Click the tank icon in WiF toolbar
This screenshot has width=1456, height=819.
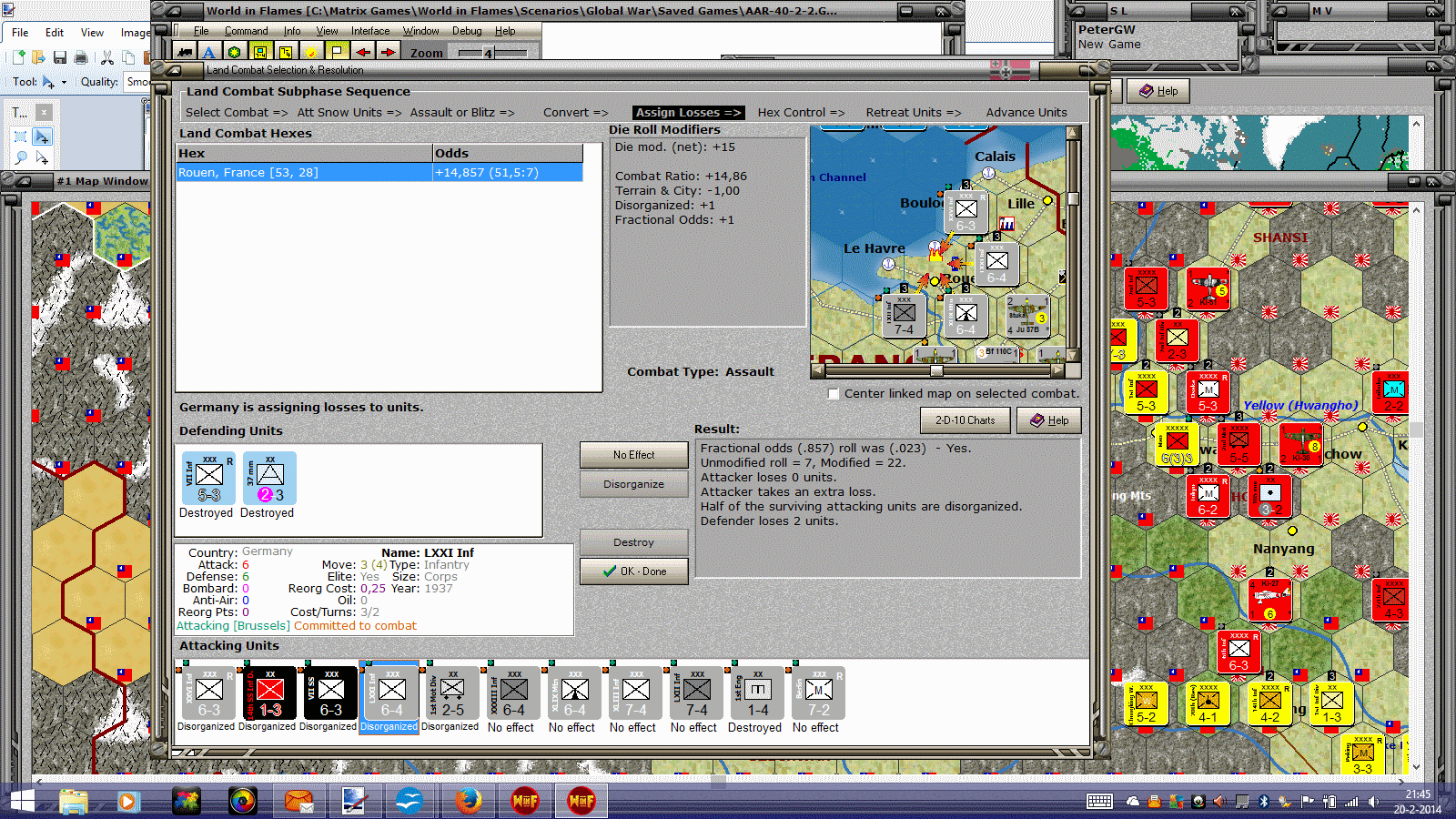(185, 53)
